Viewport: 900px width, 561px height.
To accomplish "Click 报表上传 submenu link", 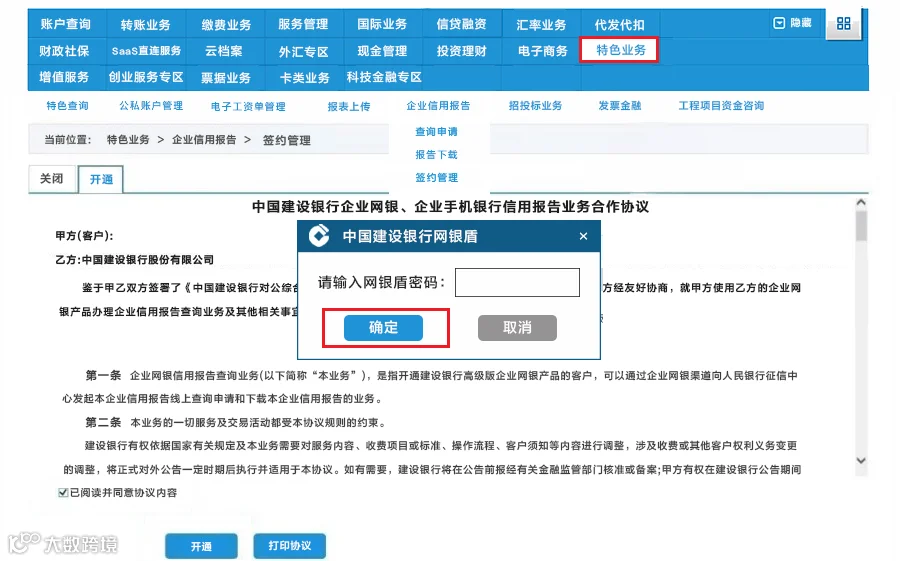I will click(349, 106).
